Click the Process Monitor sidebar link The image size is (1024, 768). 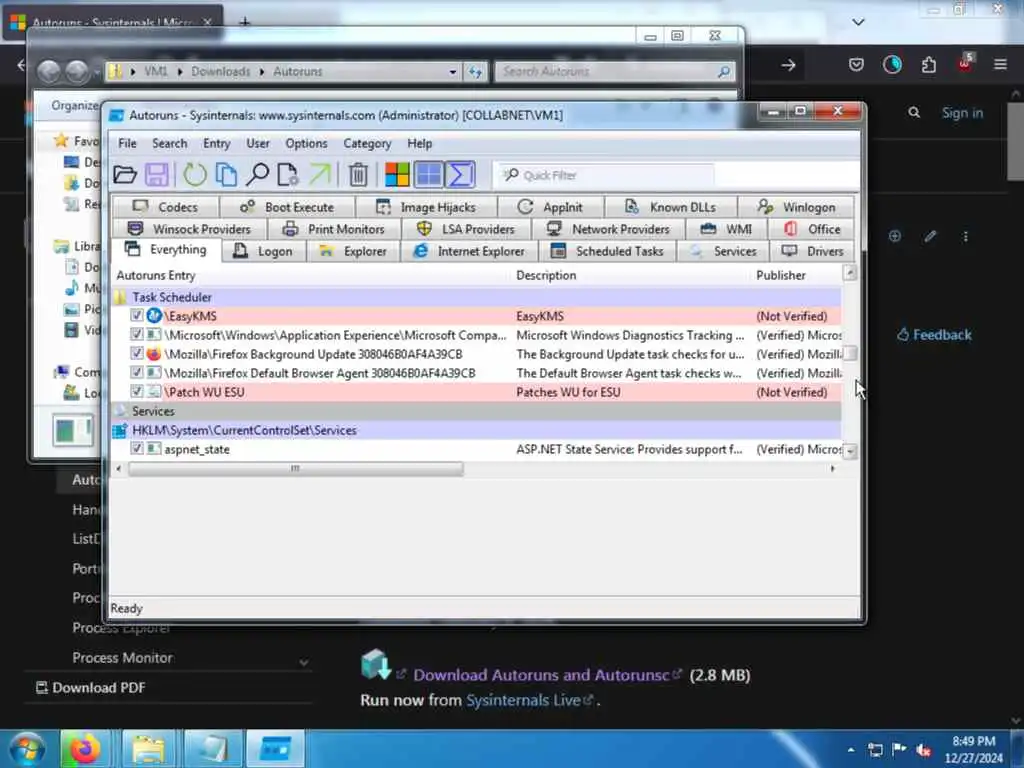[123, 658]
